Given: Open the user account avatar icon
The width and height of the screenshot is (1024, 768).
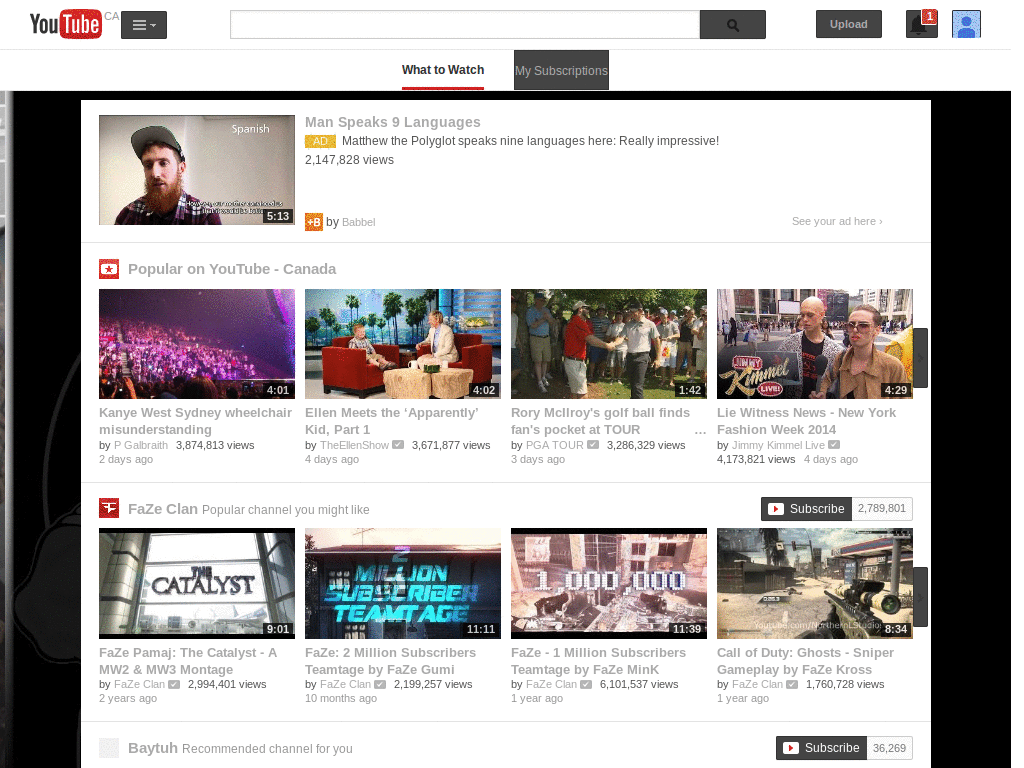Looking at the screenshot, I should (967, 24).
